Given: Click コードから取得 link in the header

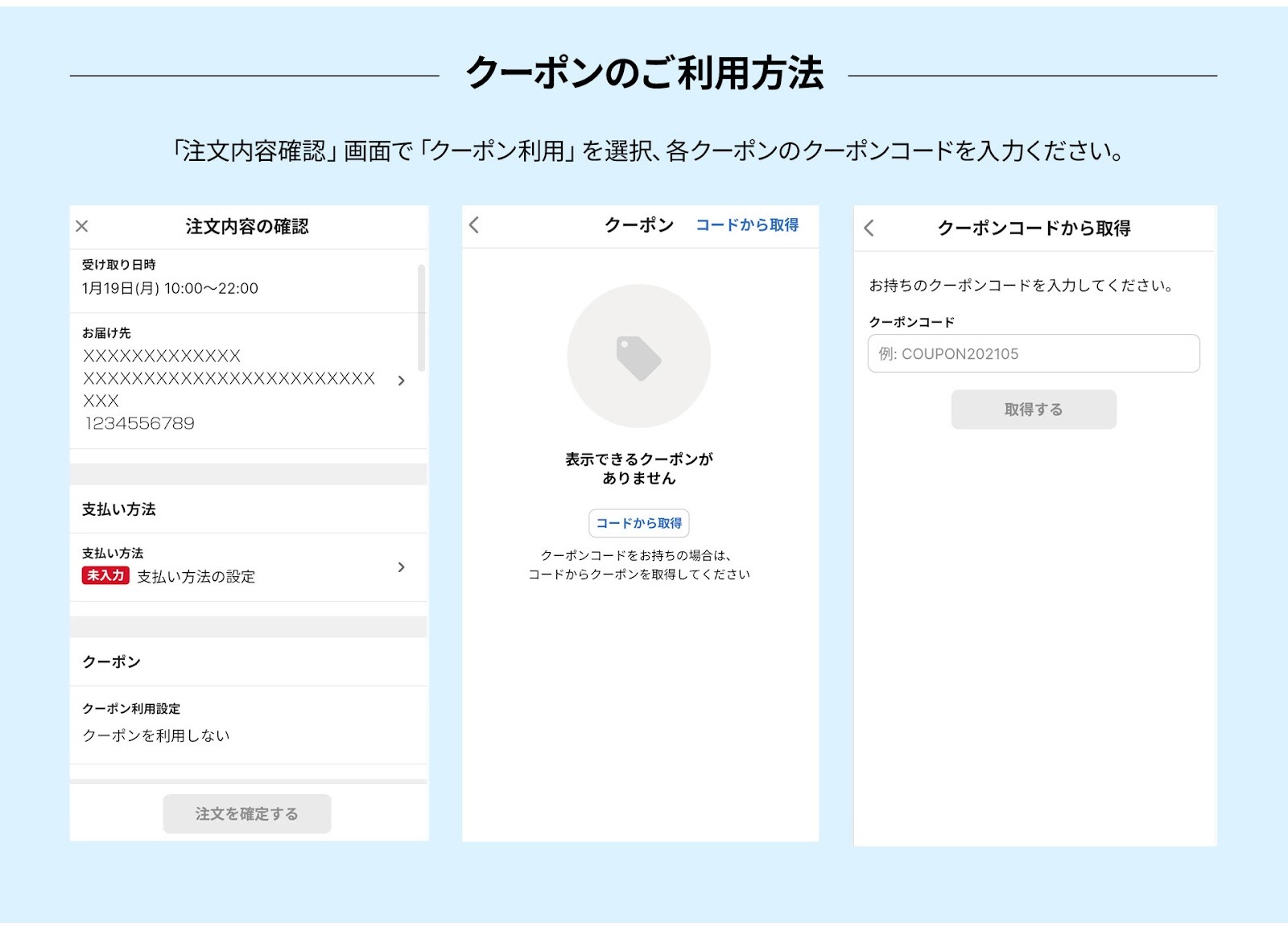Looking at the screenshot, I should (x=746, y=225).
